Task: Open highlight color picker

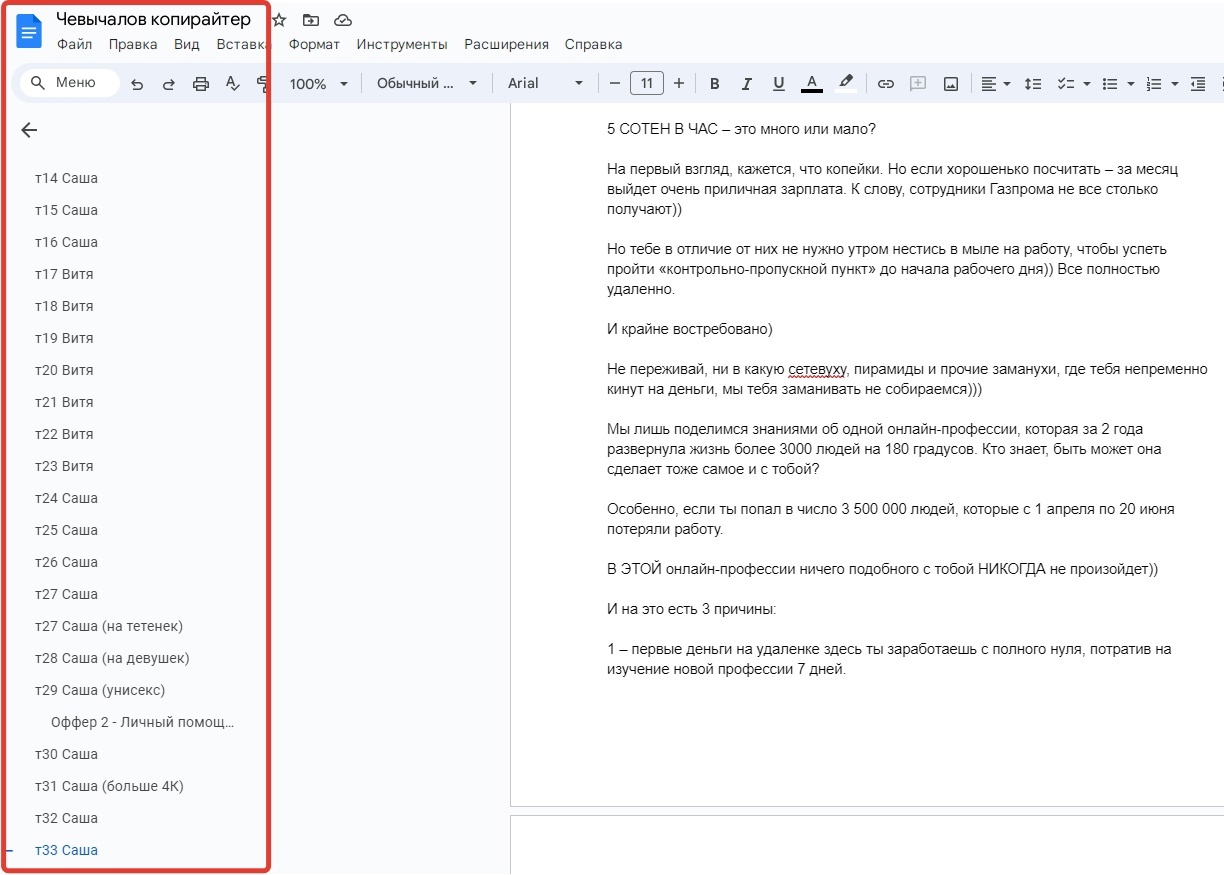Action: [846, 84]
